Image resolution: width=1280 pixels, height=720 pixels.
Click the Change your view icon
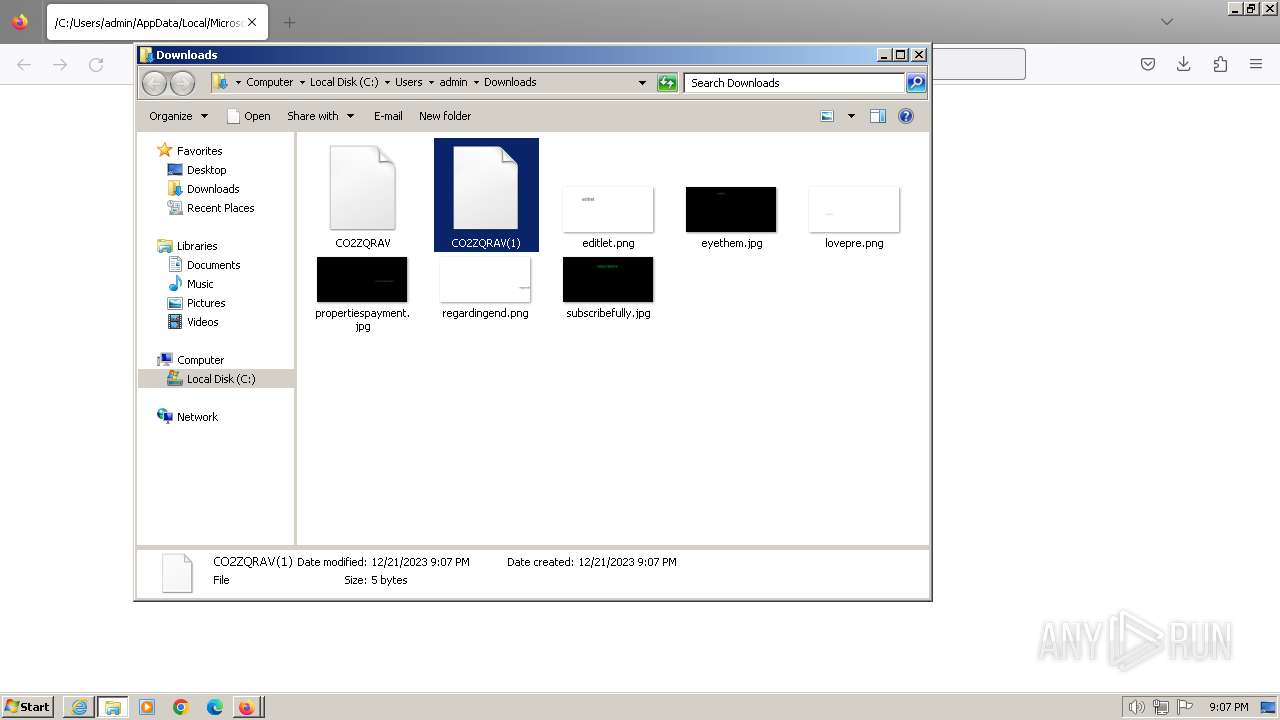click(x=827, y=116)
